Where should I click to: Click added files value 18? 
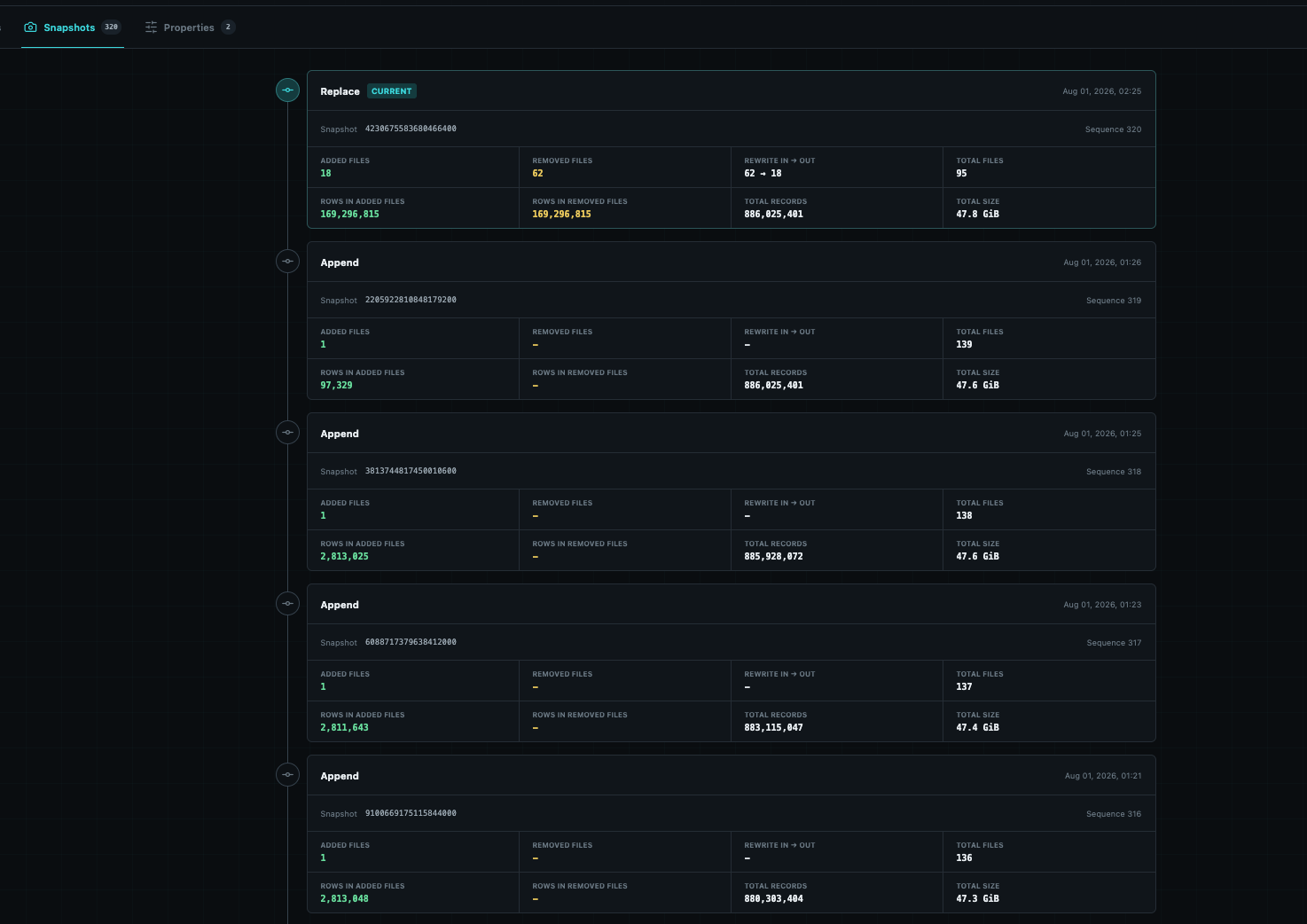pos(325,173)
